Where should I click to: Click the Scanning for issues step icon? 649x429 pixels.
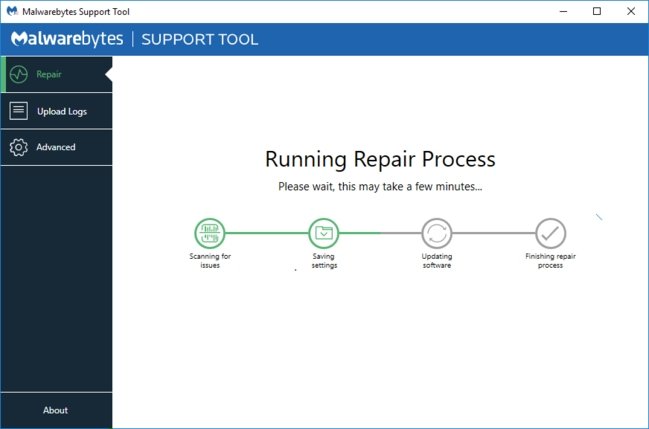(x=210, y=234)
